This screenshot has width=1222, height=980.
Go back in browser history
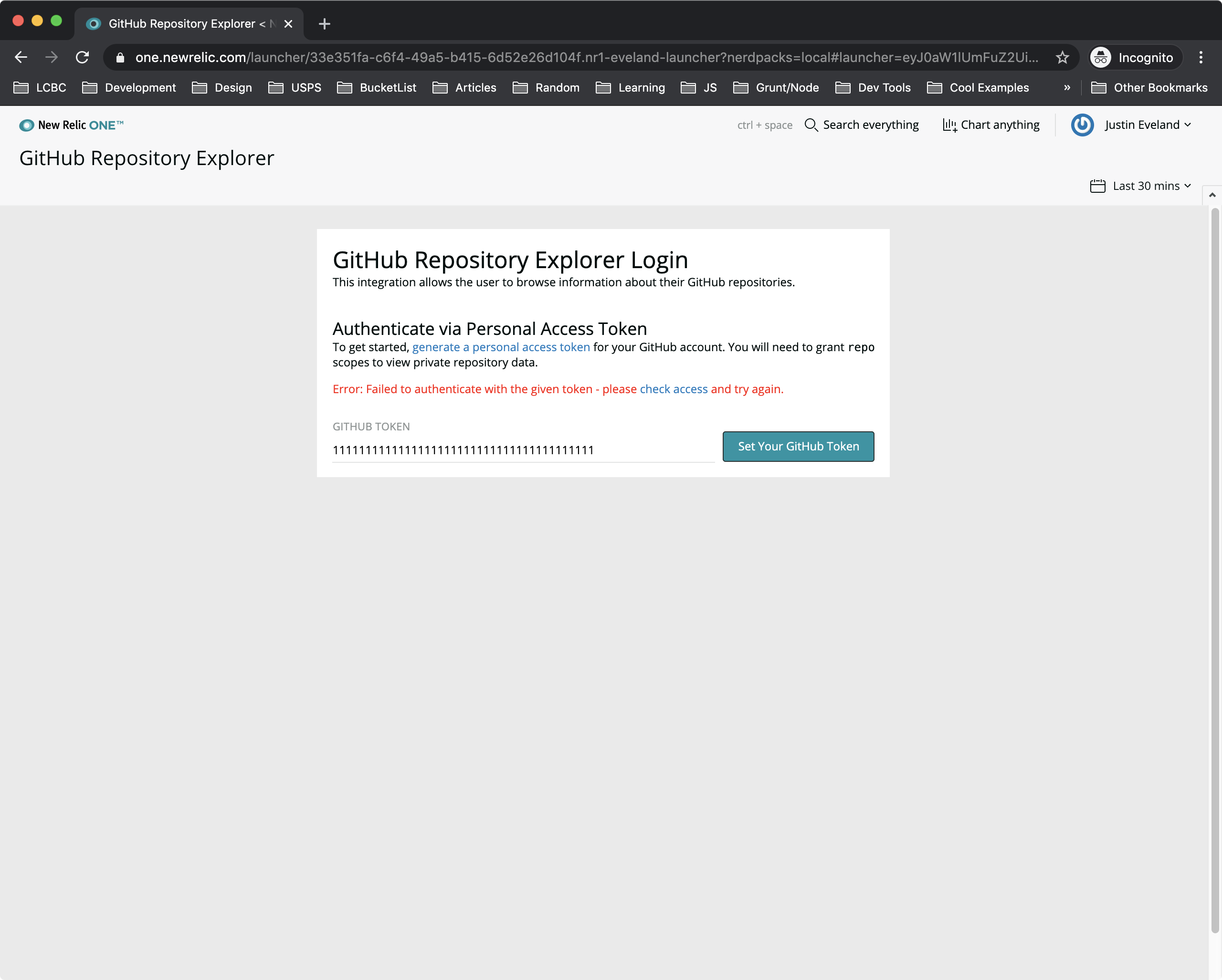pyautogui.click(x=21, y=57)
